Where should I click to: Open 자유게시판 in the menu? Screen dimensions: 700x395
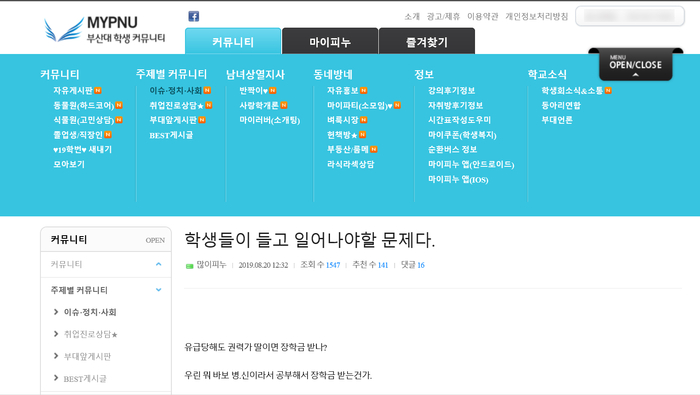[x=73, y=91]
